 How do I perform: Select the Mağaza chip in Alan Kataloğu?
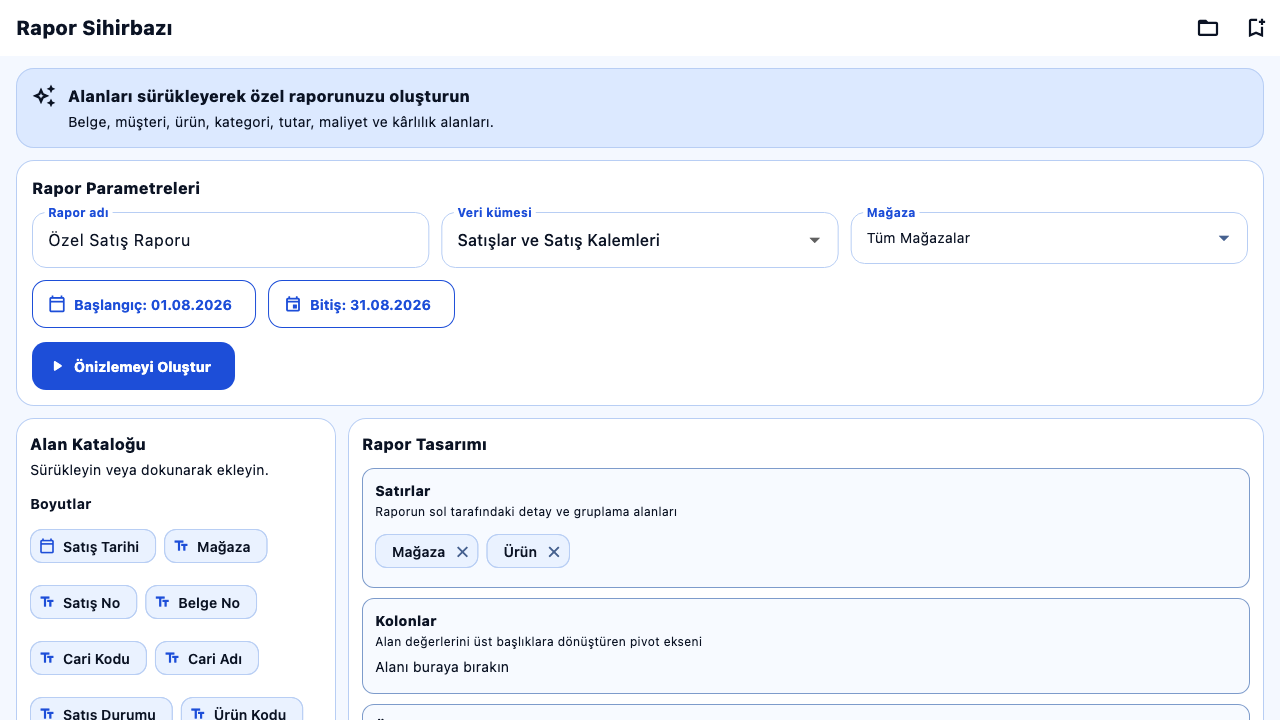click(215, 546)
